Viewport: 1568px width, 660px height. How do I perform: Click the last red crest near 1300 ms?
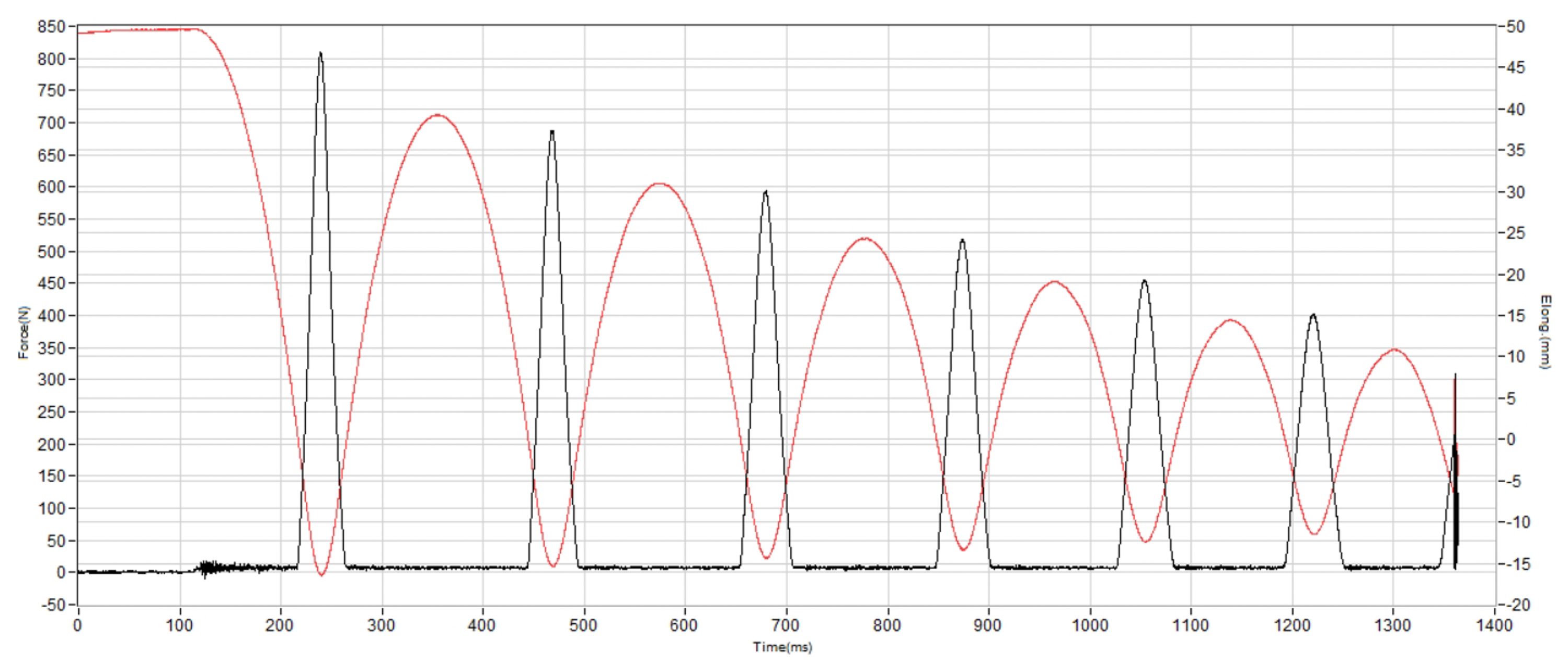click(1394, 350)
